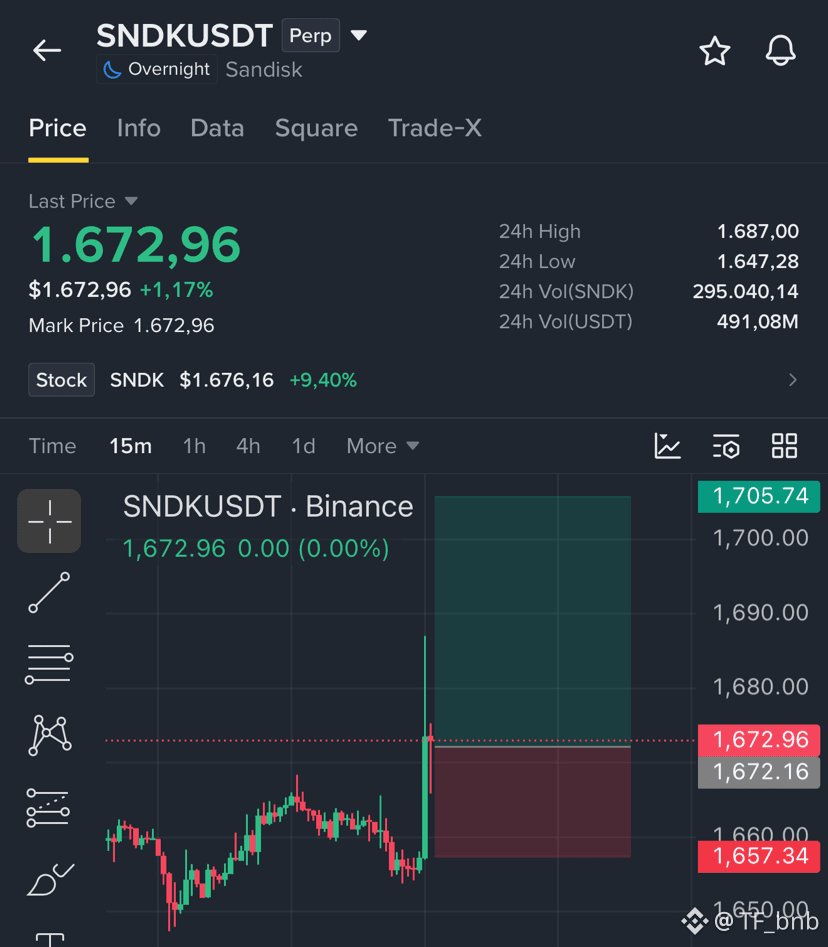
Task: Go back with the left arrow
Action: (x=47, y=50)
